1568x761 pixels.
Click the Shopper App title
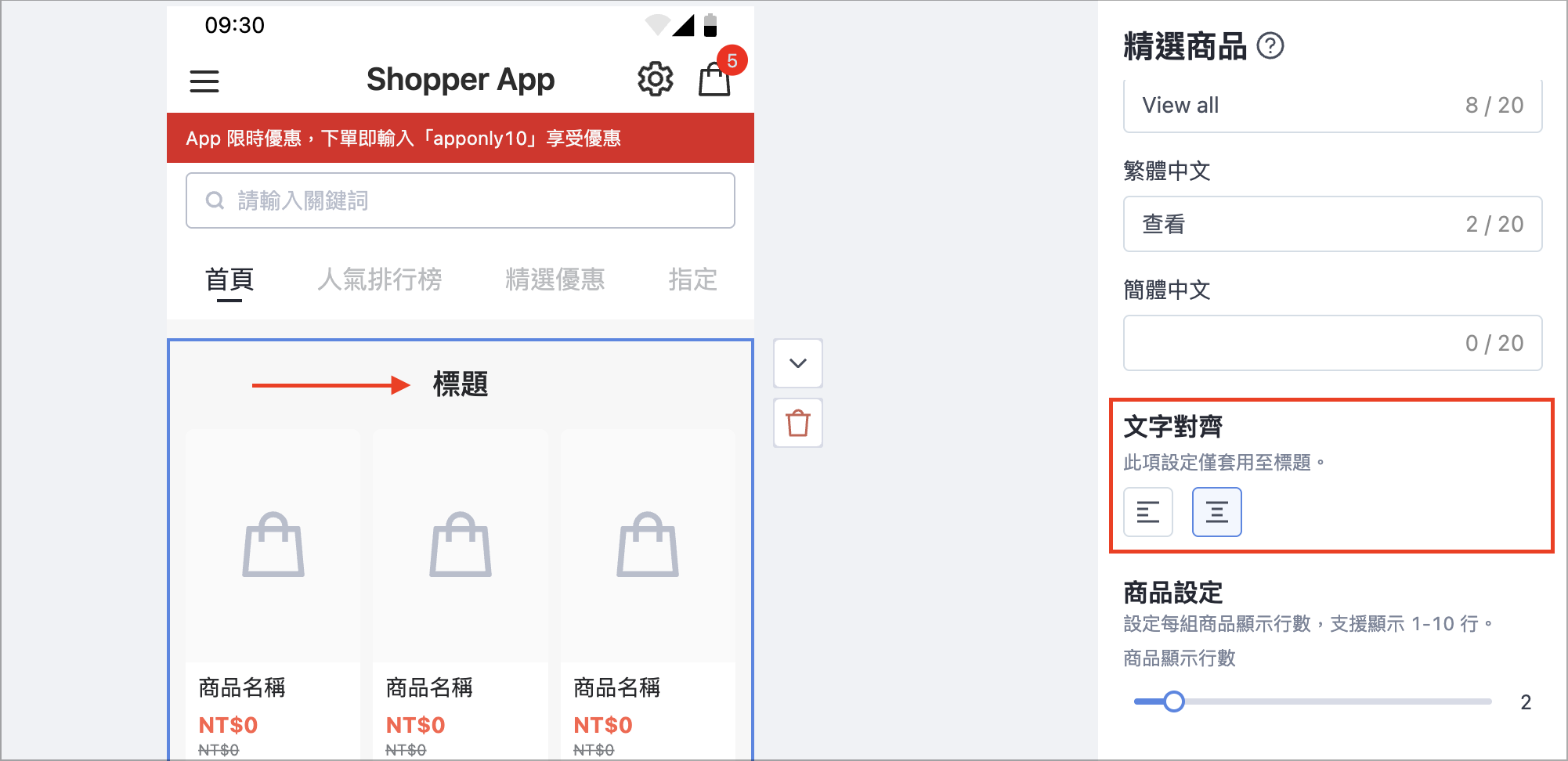[x=461, y=80]
